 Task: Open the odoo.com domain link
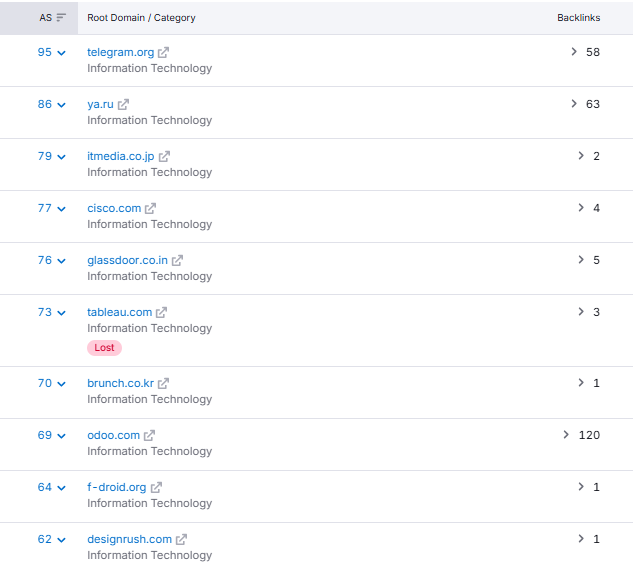(x=113, y=435)
